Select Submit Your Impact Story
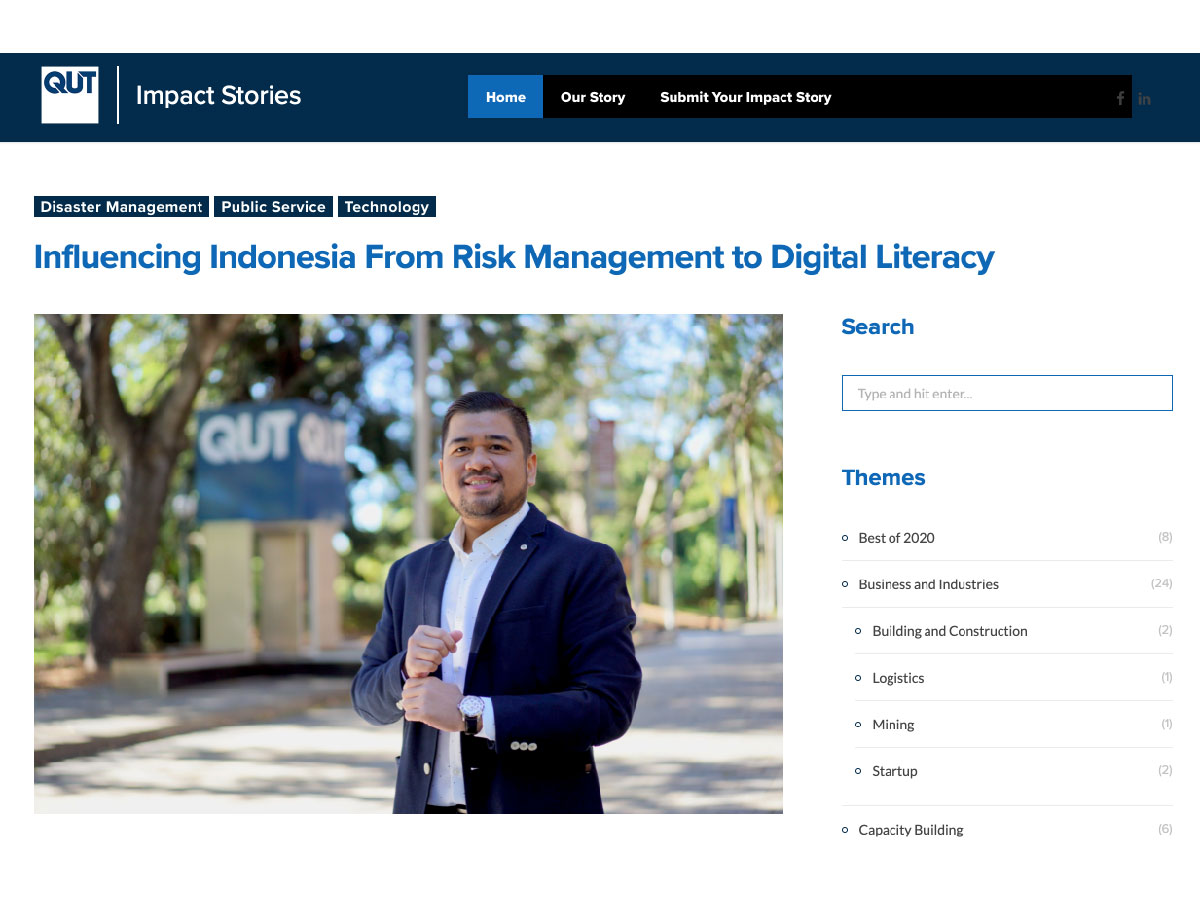This screenshot has height=900, width=1200. (x=745, y=97)
